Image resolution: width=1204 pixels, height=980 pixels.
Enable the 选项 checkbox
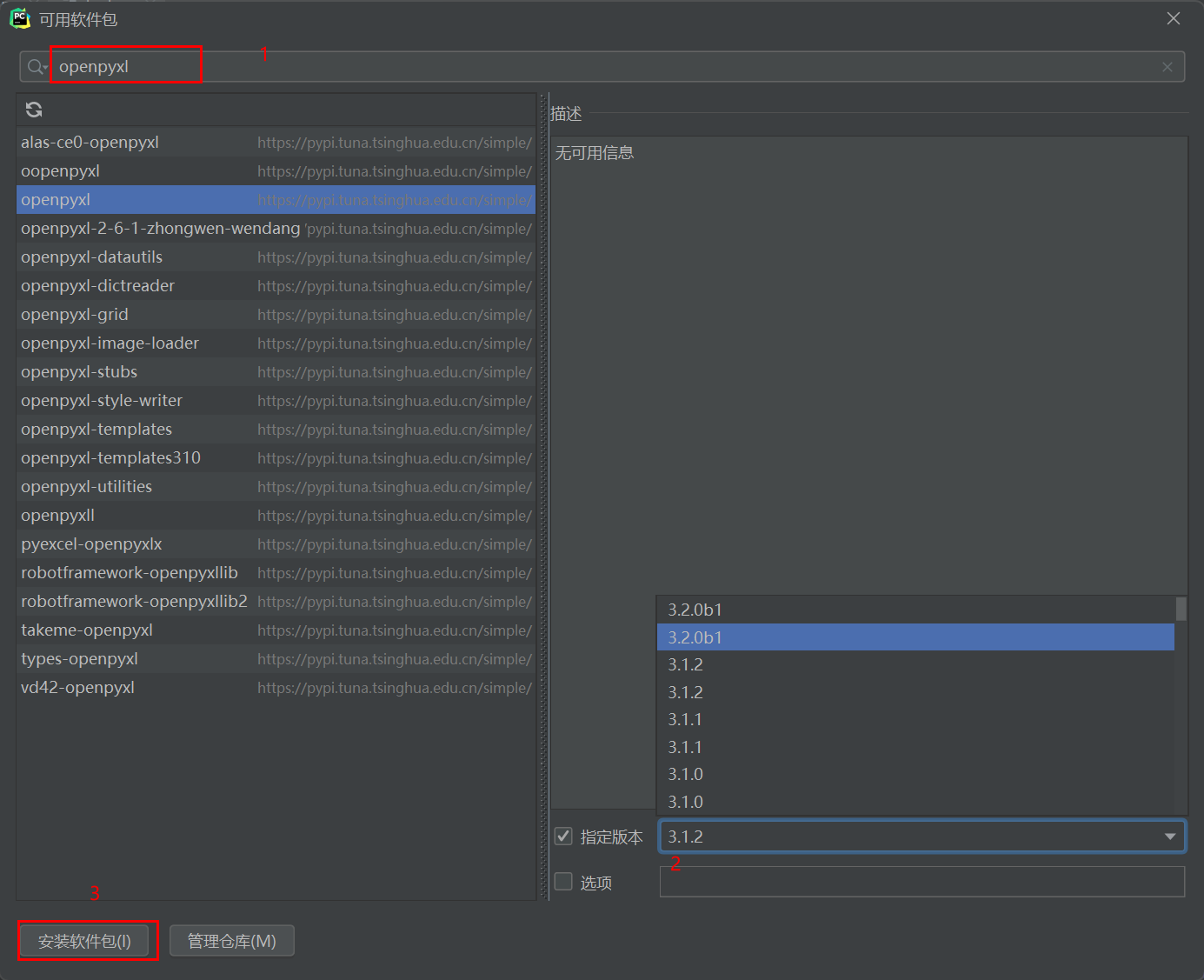pos(563,882)
